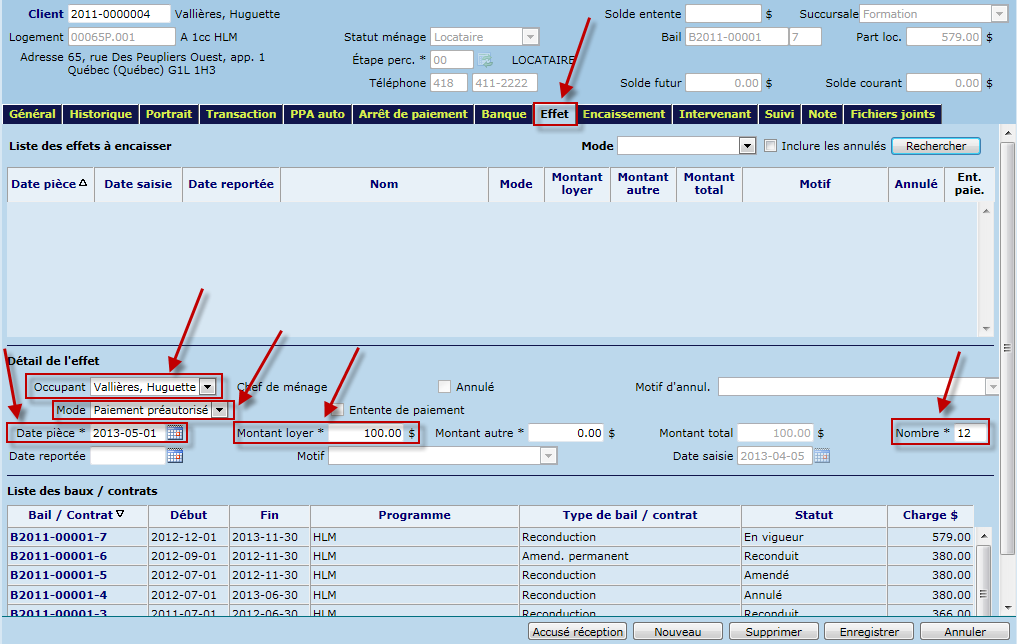
Task: Toggle the Entente de paiement checkbox
Action: pos(340,410)
